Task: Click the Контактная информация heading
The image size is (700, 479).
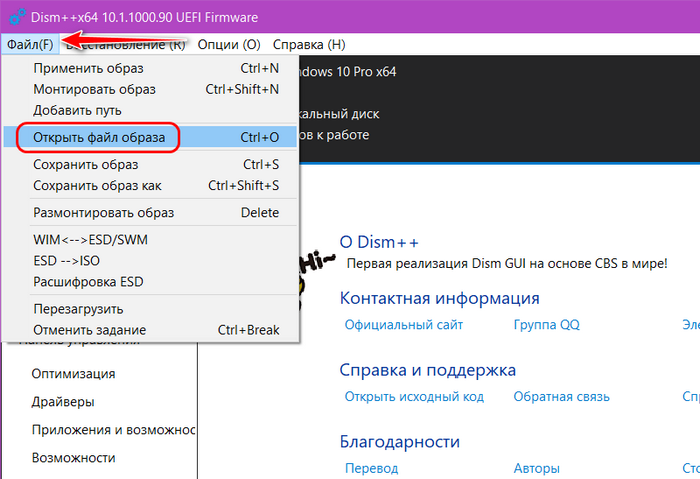Action: [x=439, y=298]
